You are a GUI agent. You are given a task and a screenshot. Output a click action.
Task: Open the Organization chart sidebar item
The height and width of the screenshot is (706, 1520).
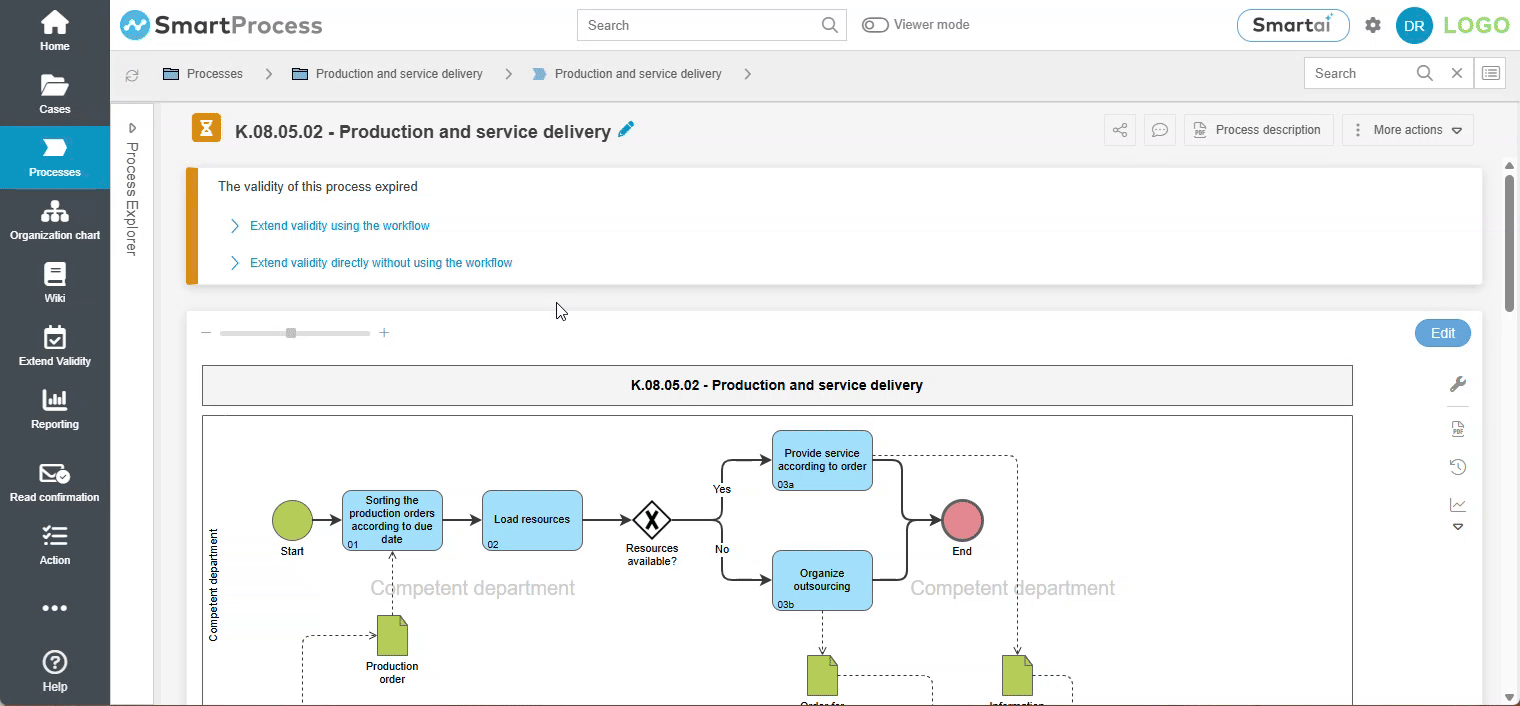pyautogui.click(x=54, y=220)
